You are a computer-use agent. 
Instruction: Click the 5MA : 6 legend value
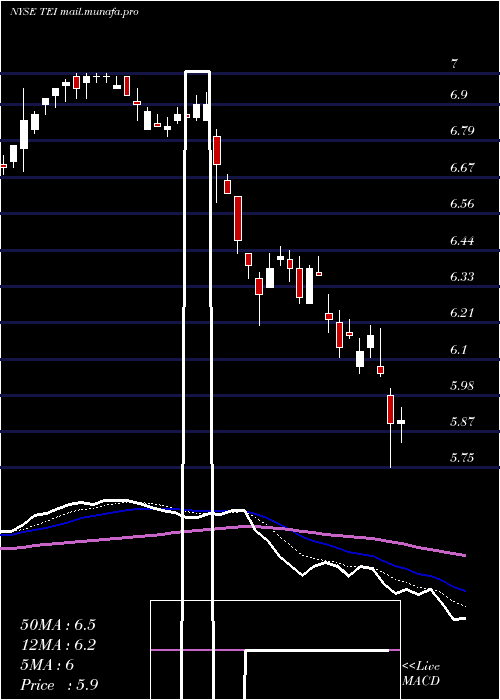coord(47,665)
